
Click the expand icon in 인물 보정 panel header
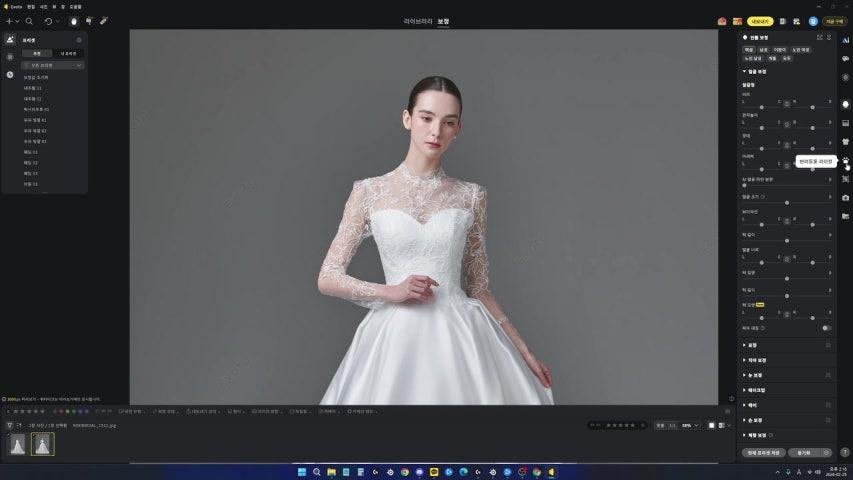[x=819, y=38]
